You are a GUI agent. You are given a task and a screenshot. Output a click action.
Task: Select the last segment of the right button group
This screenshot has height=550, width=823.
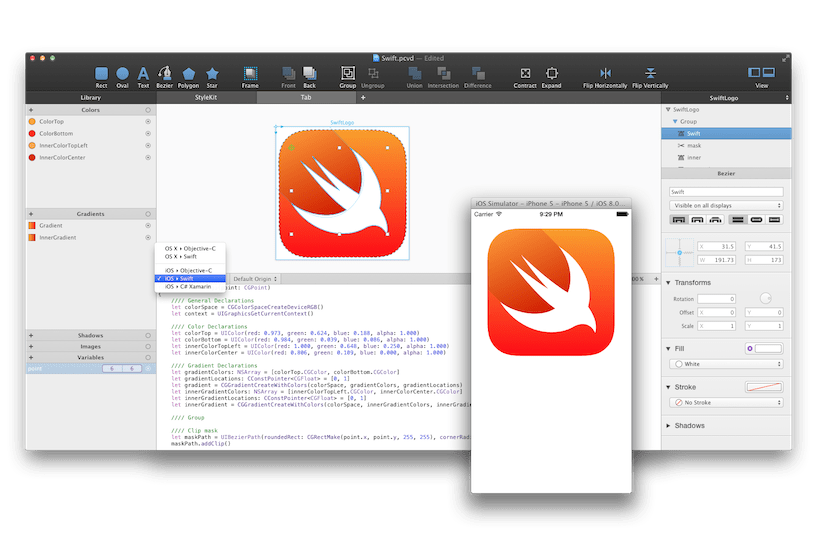coord(774,220)
